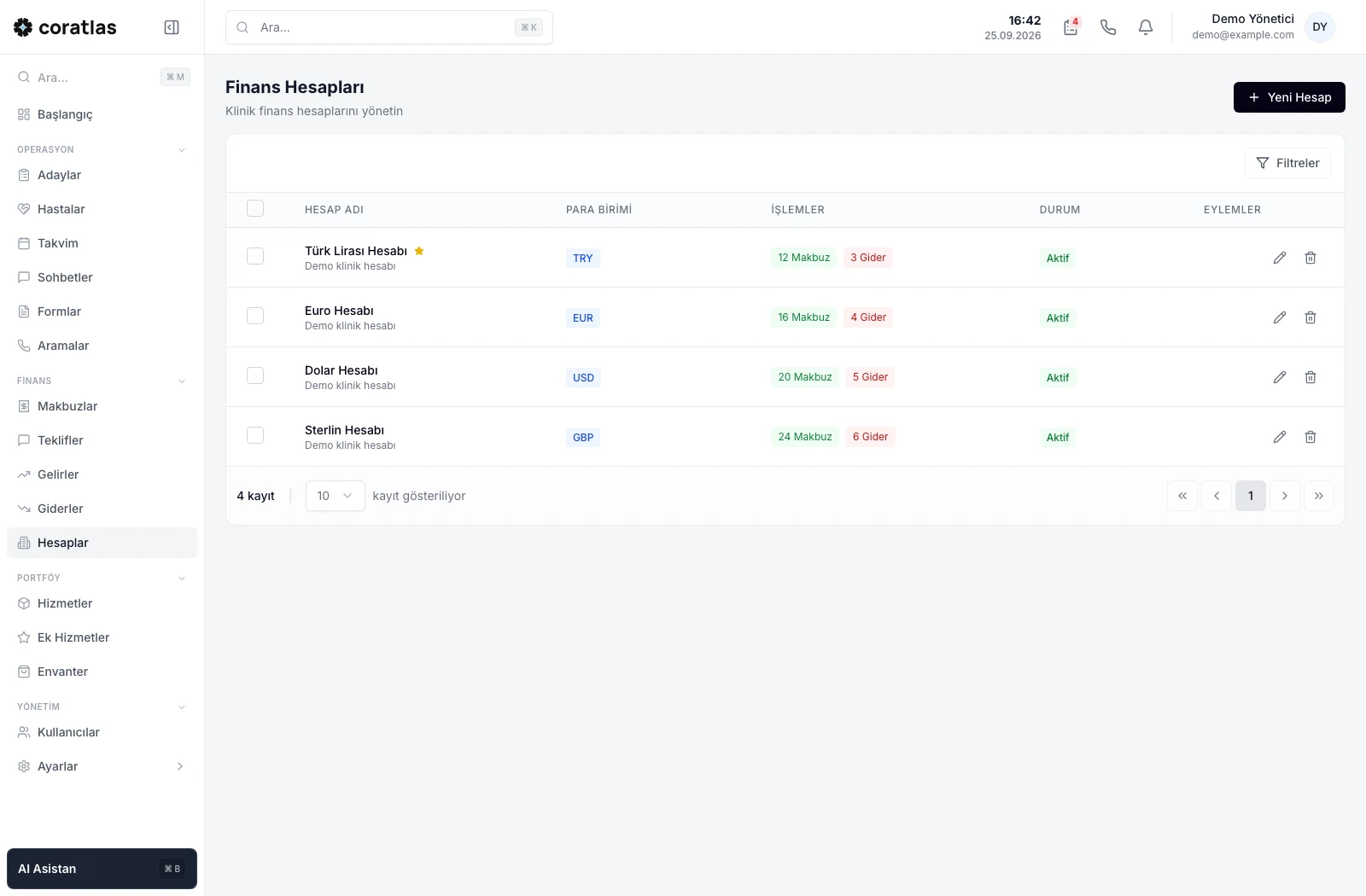This screenshot has height=896, width=1366.
Task: Open the phone calls icon in header
Action: click(x=1108, y=27)
